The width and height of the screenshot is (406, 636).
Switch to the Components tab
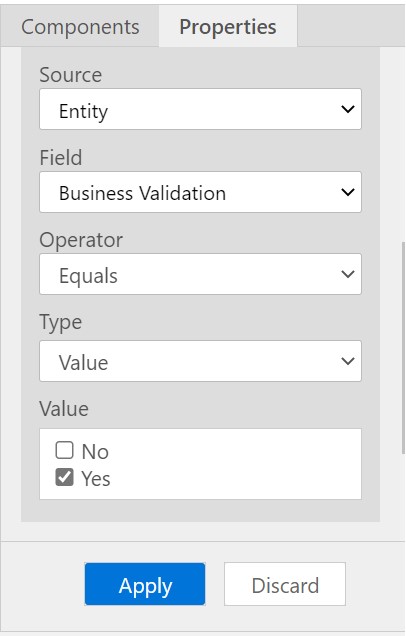[80, 27]
